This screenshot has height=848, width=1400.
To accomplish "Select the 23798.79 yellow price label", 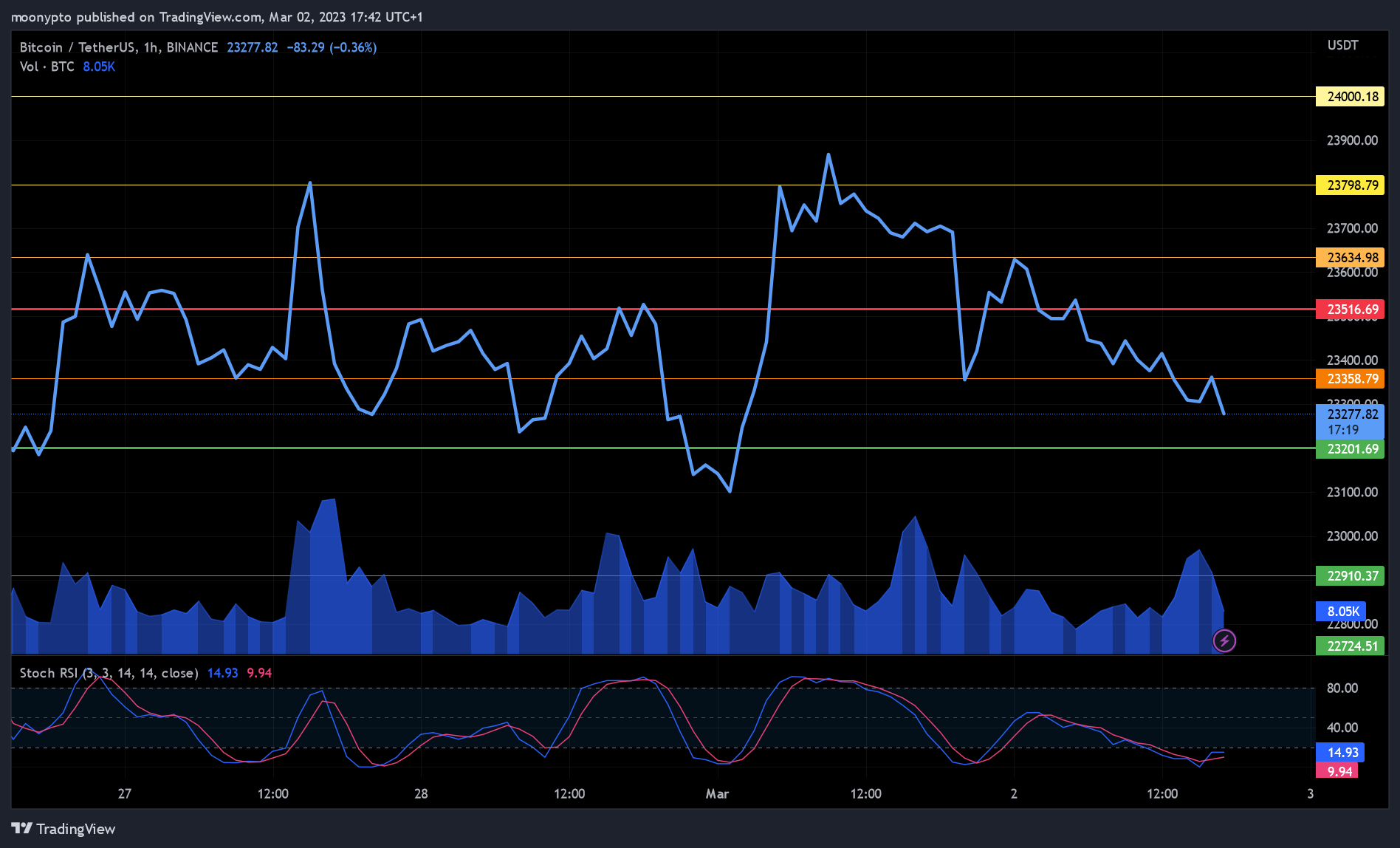I will (x=1350, y=185).
